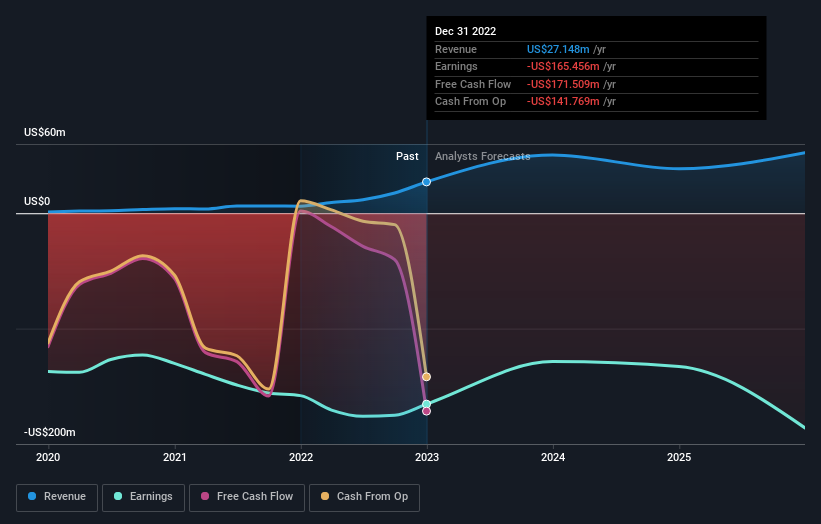Click the orange Cash From Op data point
This screenshot has width=821, height=524.
click(x=426, y=377)
